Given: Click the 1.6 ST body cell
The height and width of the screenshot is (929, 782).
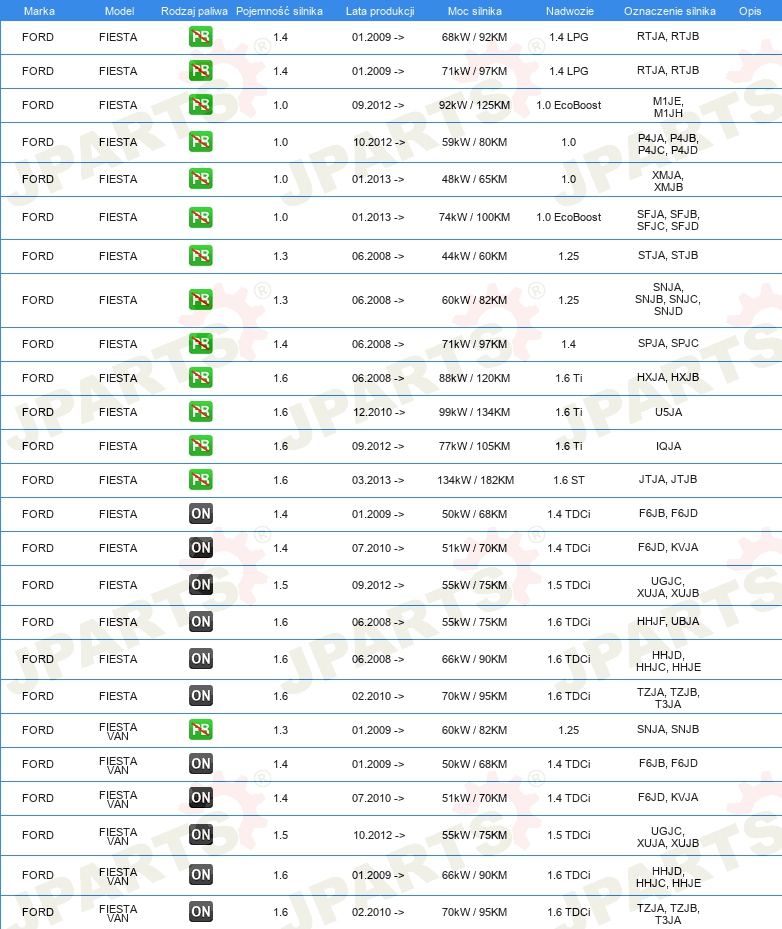Looking at the screenshot, I should 569,480.
